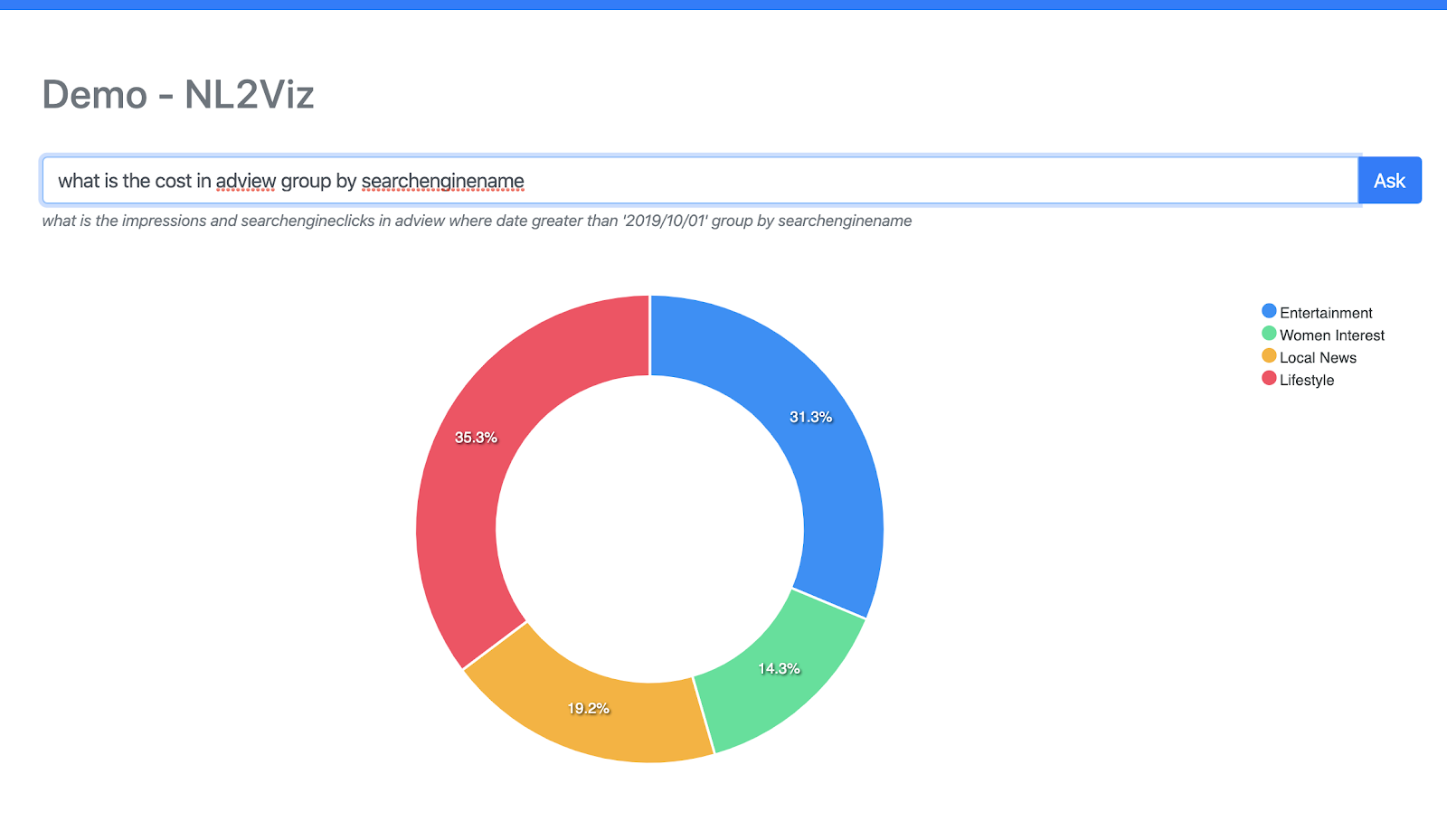Viewport: 1447px width, 840px height.
Task: Toggle Lifestyle legend color dot
Action: [1269, 379]
